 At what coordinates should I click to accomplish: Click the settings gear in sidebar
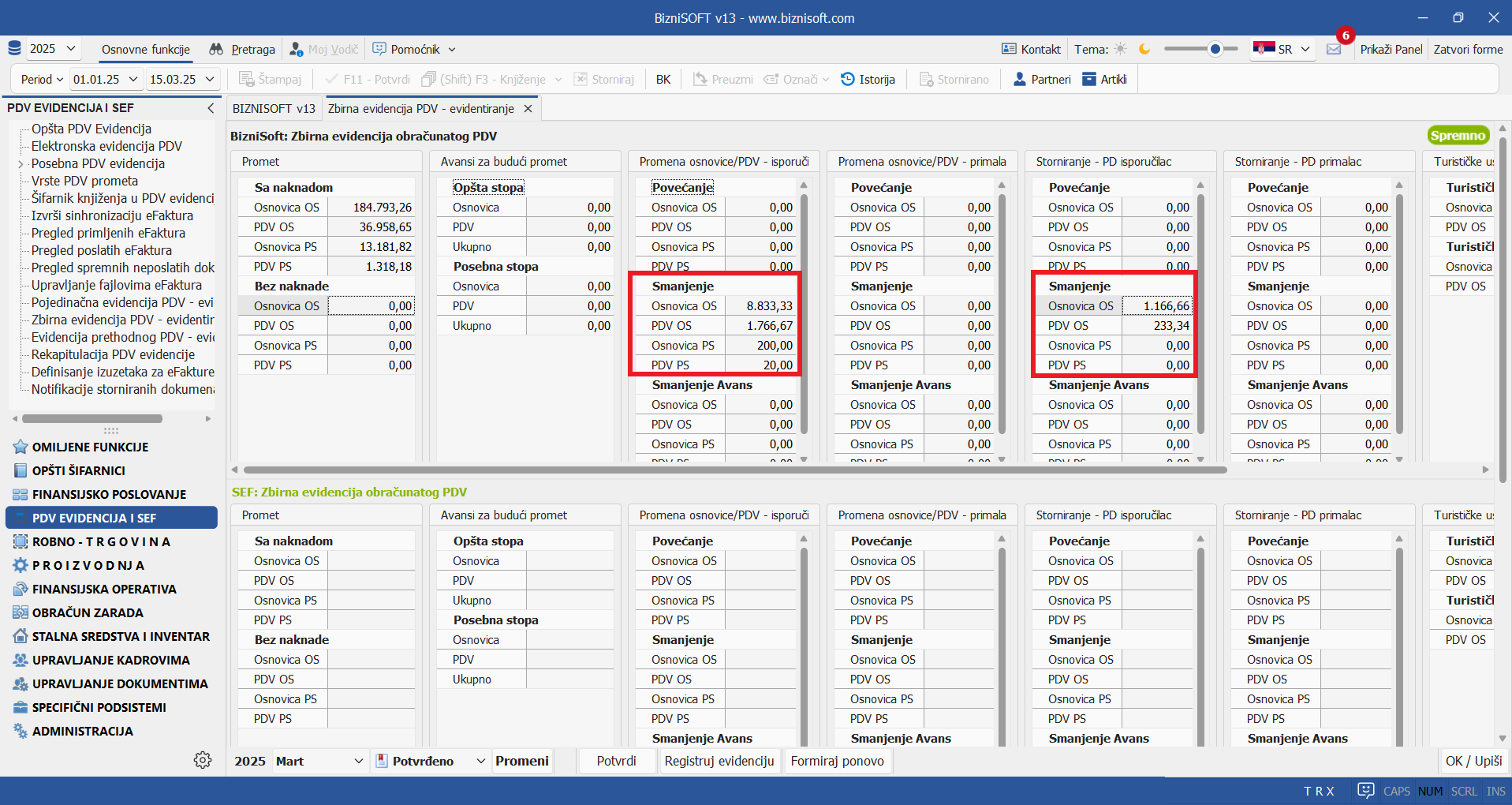(x=203, y=760)
